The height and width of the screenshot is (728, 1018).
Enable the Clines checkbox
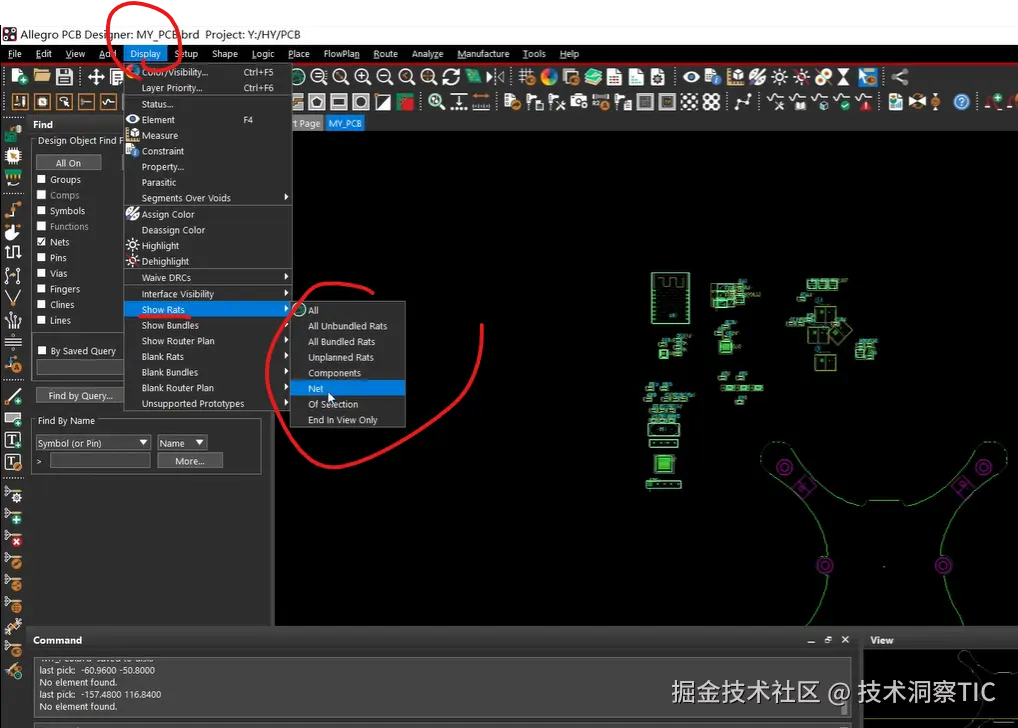click(42, 304)
